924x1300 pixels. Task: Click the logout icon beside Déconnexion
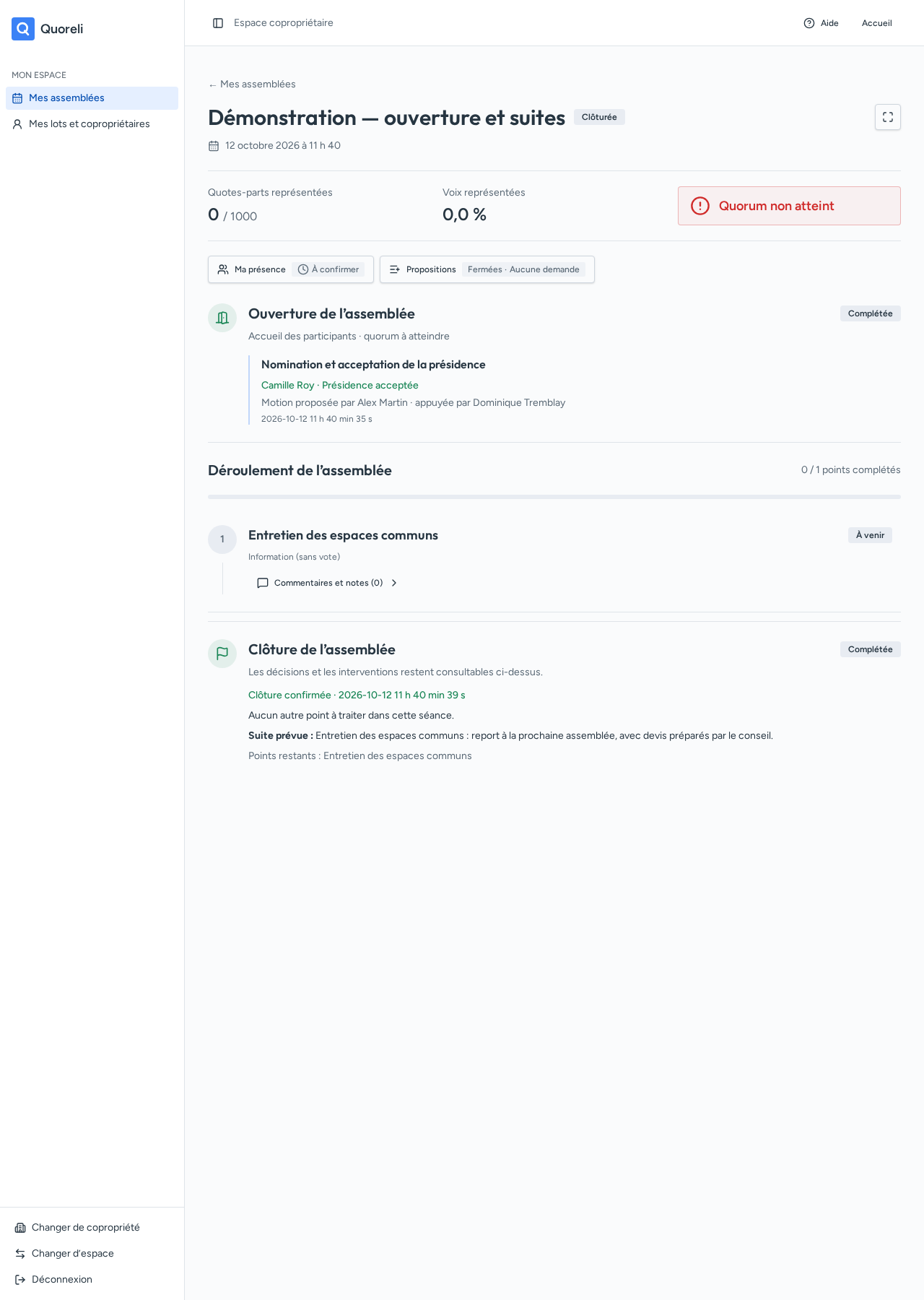[20, 1280]
